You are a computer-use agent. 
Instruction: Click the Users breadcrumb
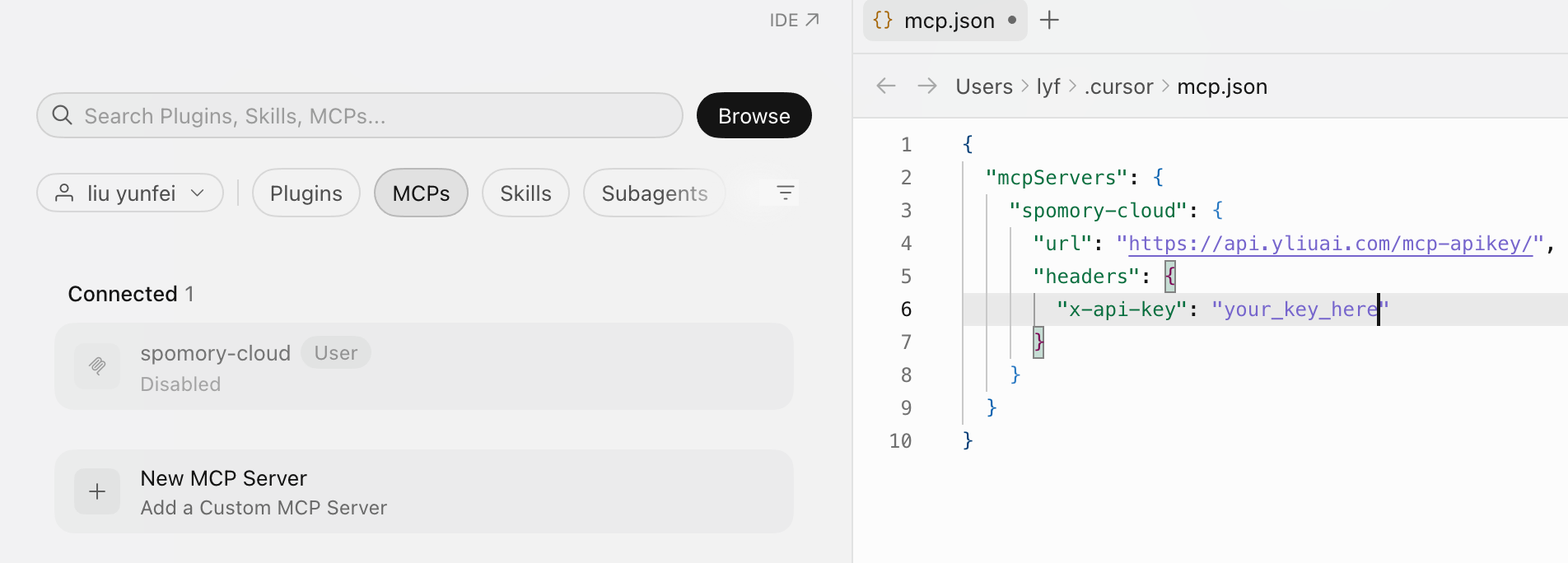pyautogui.click(x=984, y=86)
